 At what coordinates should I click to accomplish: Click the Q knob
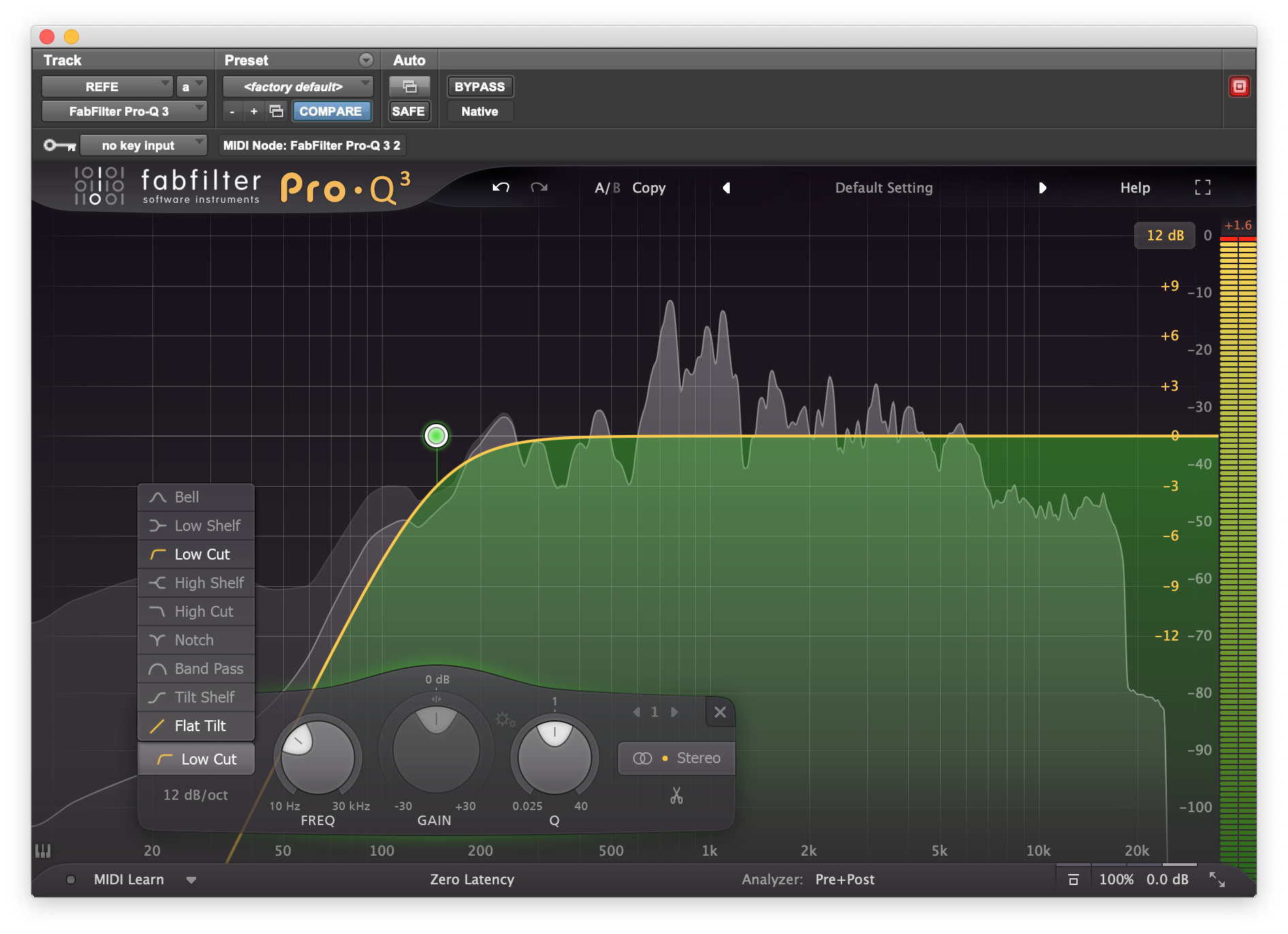tap(554, 756)
